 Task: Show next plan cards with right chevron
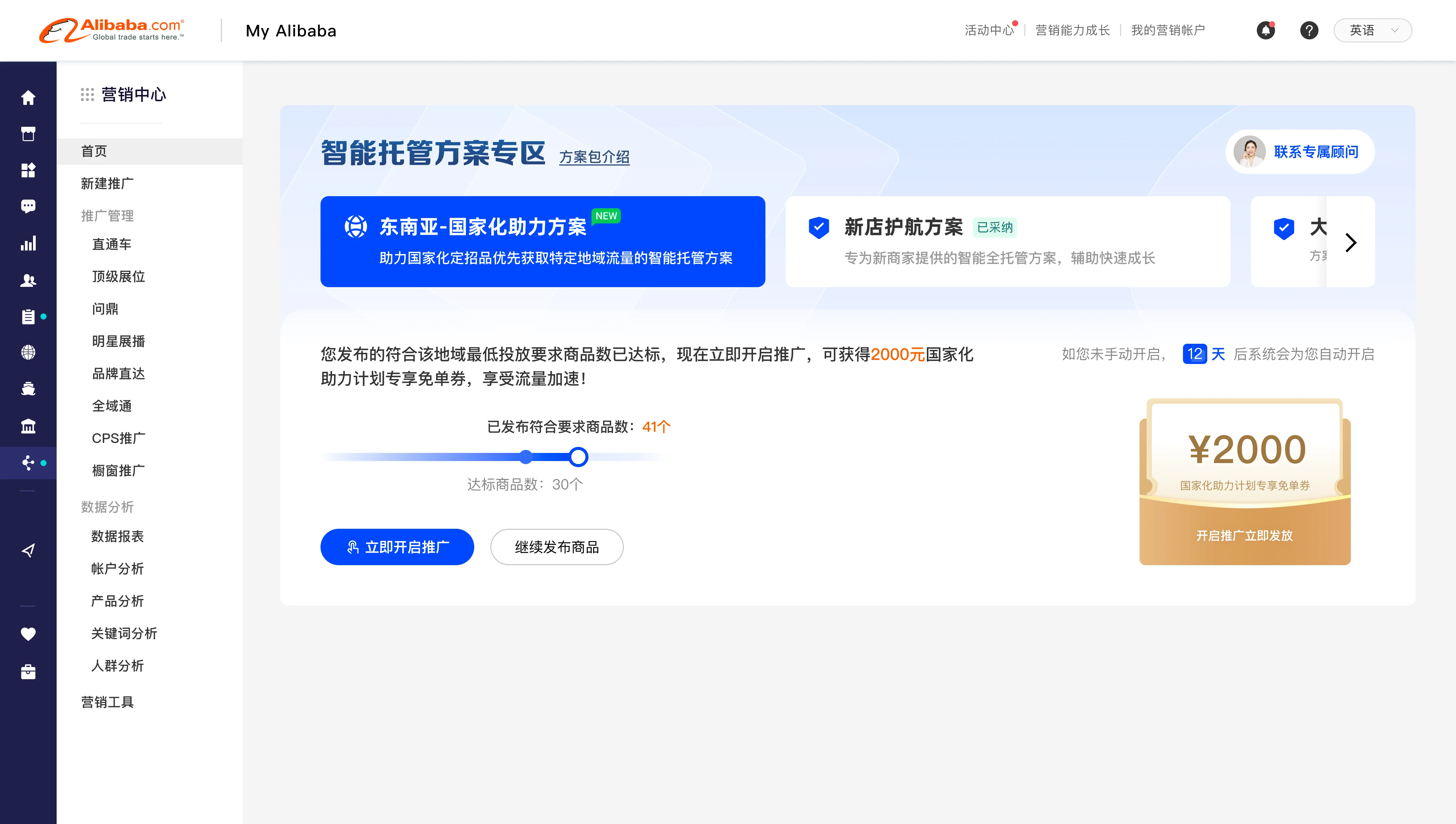[1351, 242]
